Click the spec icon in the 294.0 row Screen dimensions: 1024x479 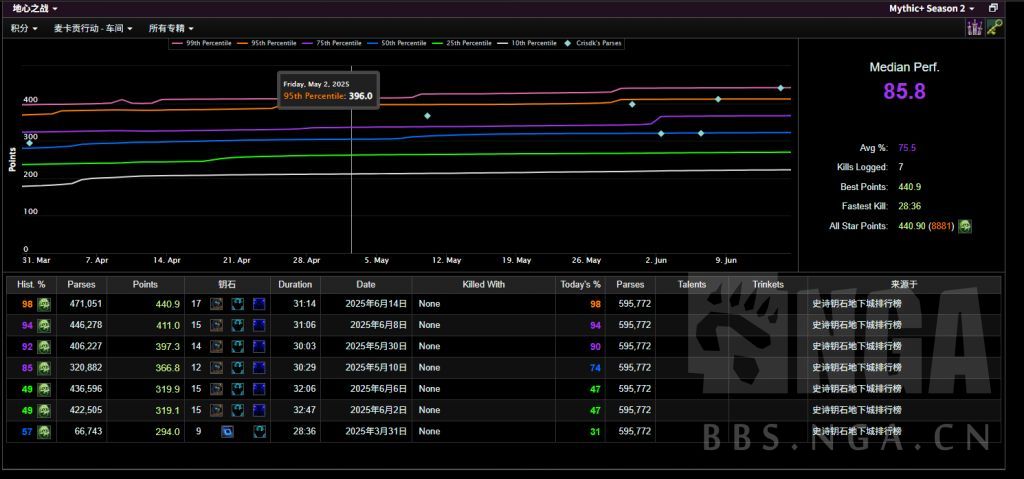point(44,431)
